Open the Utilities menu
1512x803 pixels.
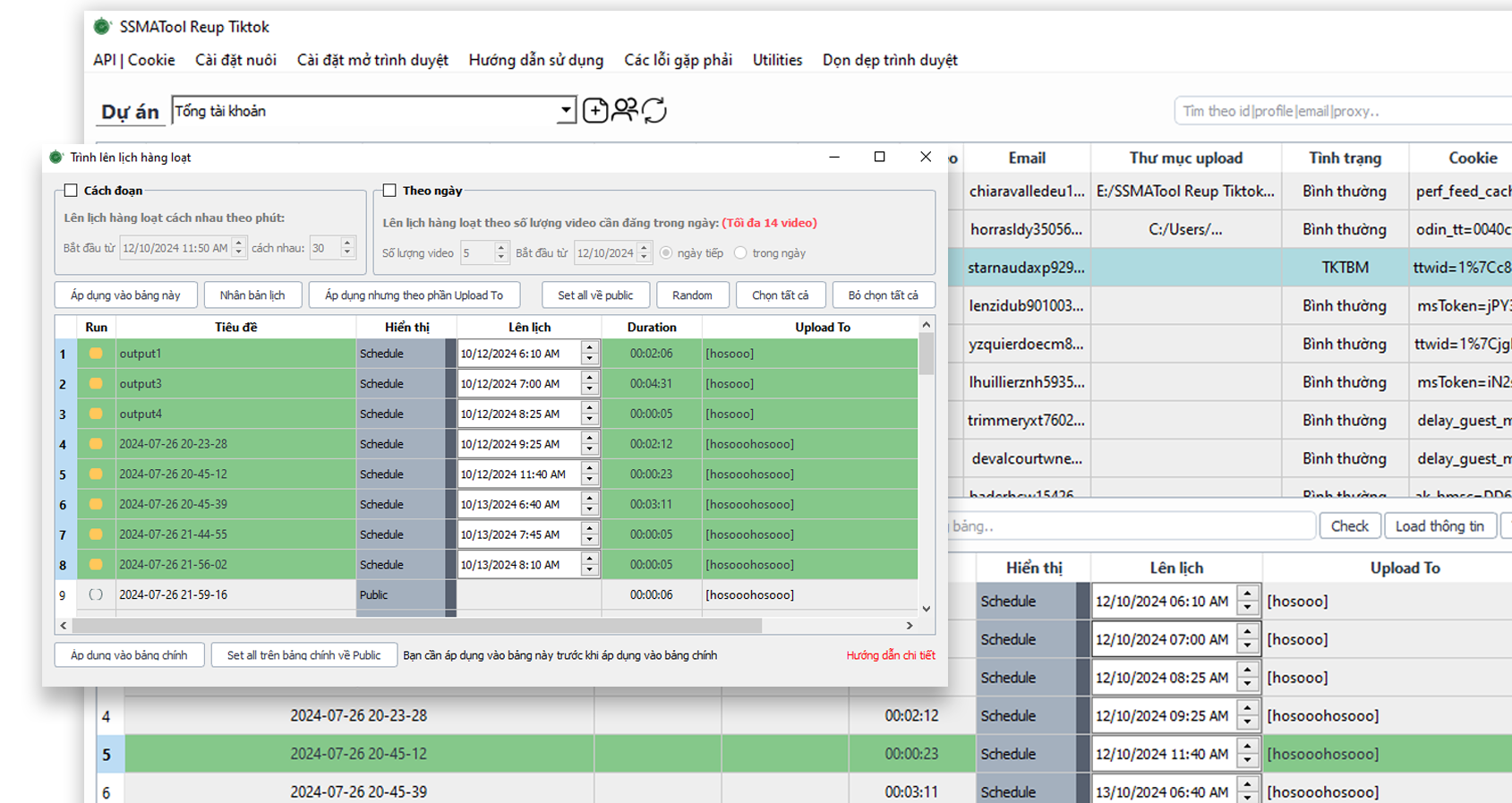point(777,60)
